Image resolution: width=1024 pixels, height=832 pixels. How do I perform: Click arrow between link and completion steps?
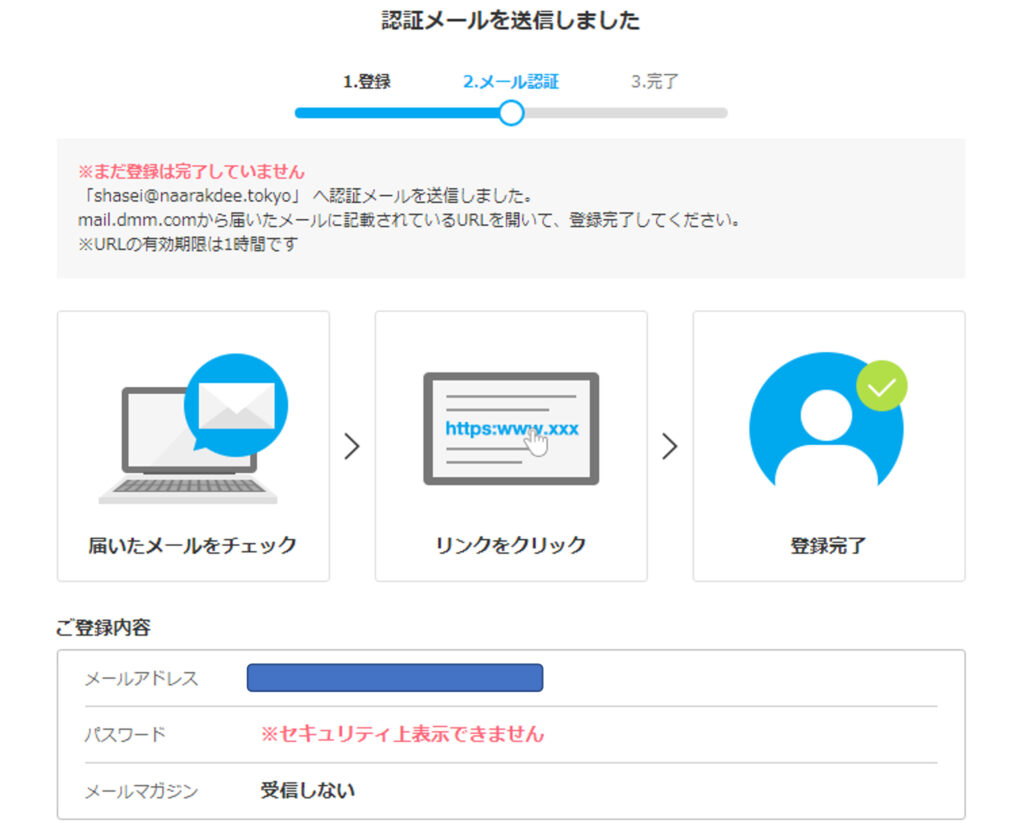[x=669, y=446]
